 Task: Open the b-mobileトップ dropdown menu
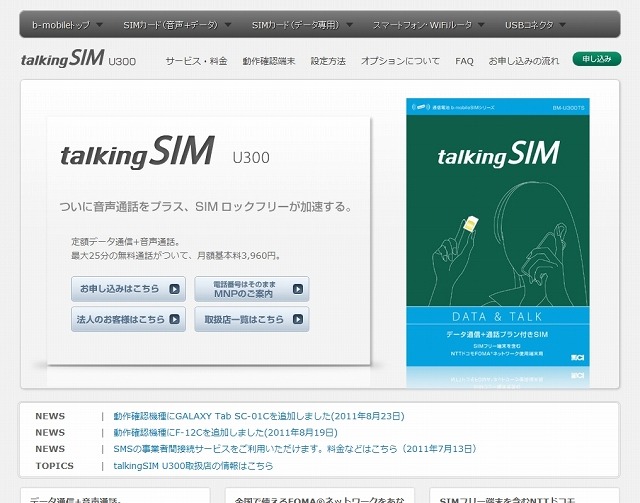click(x=67, y=25)
